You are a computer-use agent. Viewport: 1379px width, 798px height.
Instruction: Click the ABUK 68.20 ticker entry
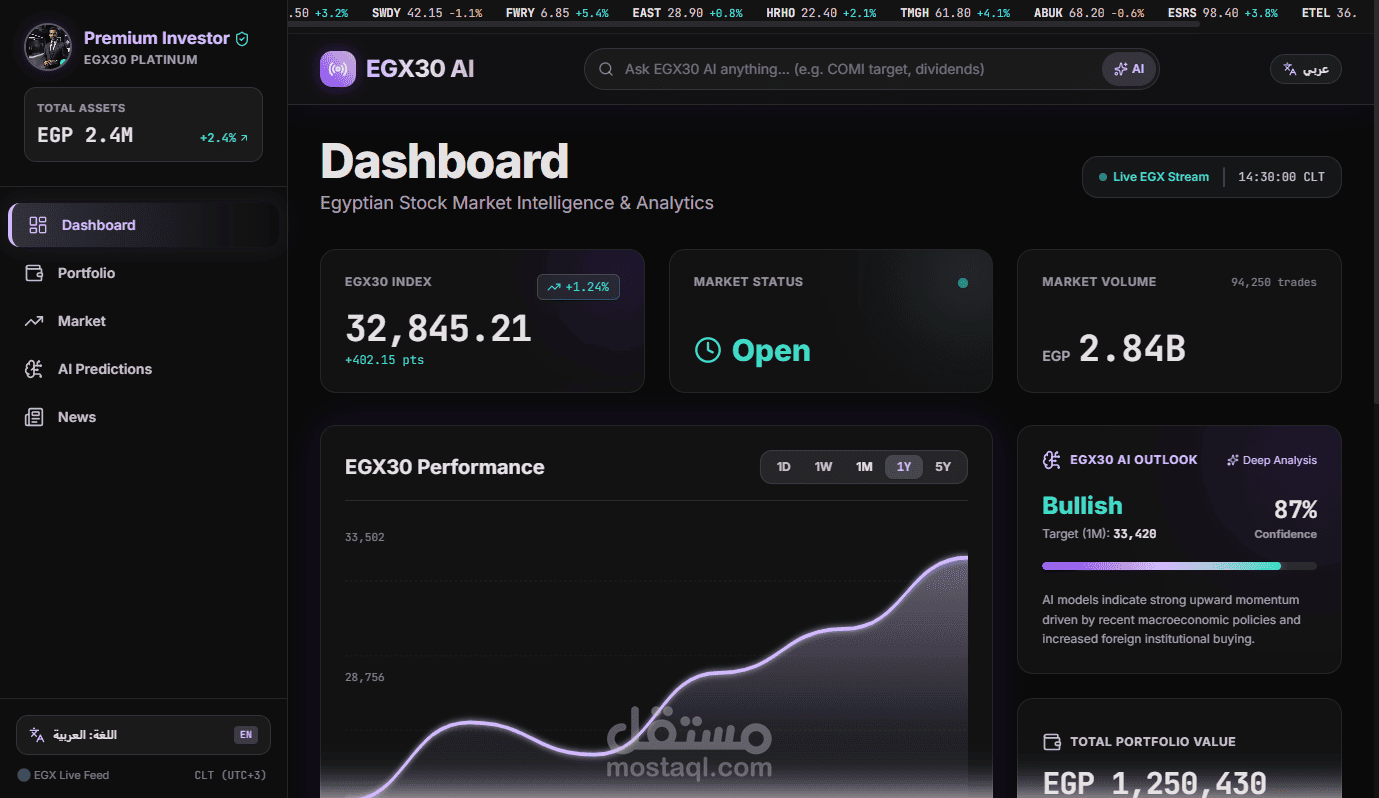1089,13
